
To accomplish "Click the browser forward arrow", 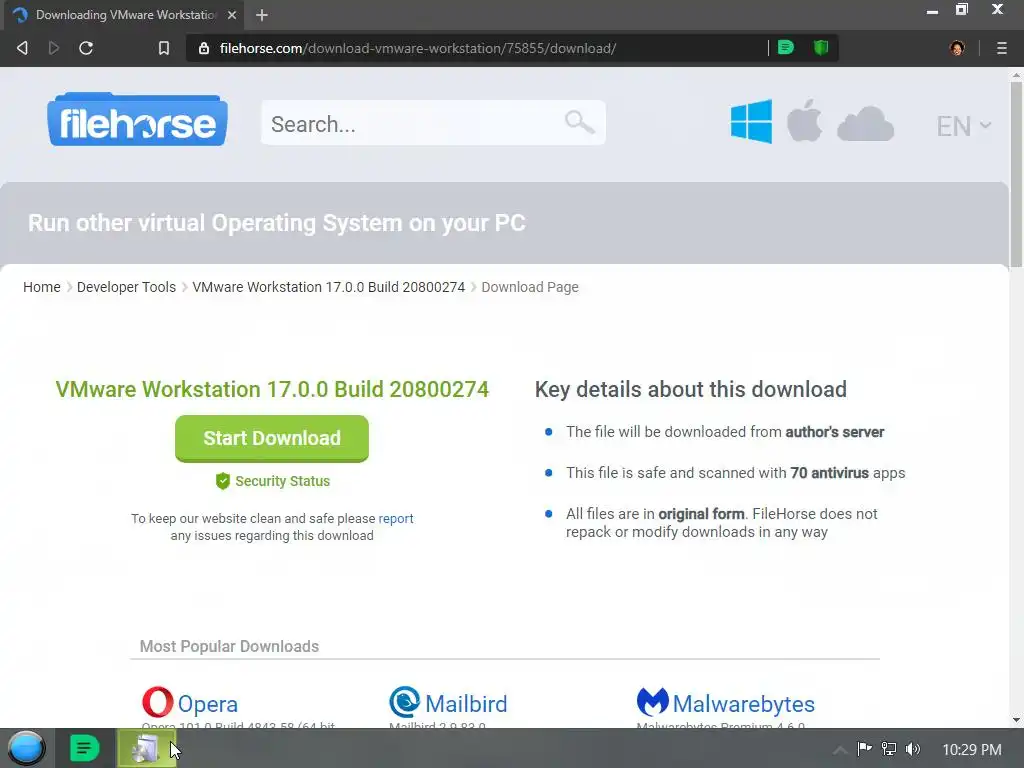I will click(x=54, y=48).
